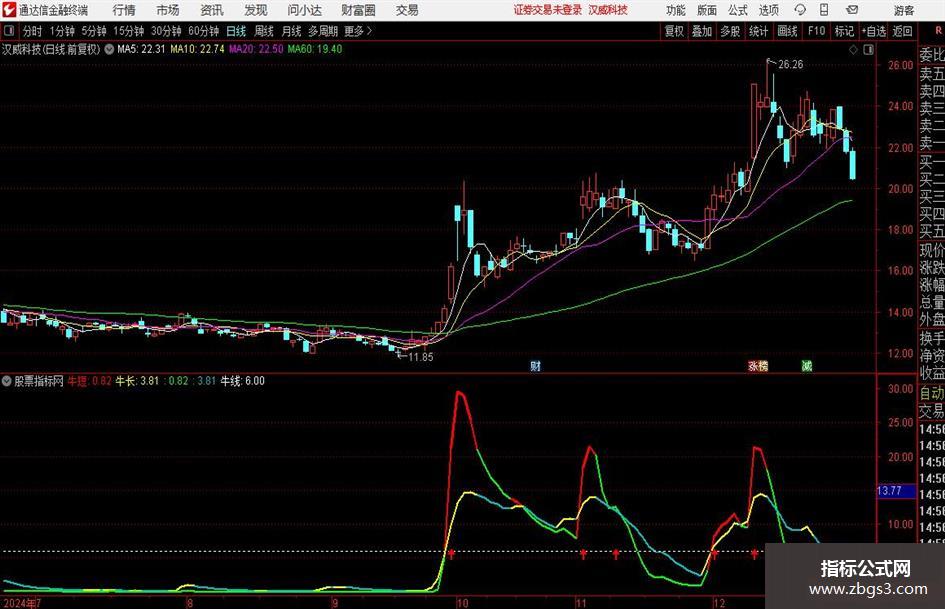Switch to 周线 weekly period
This screenshot has width=945, height=609.
263,31
